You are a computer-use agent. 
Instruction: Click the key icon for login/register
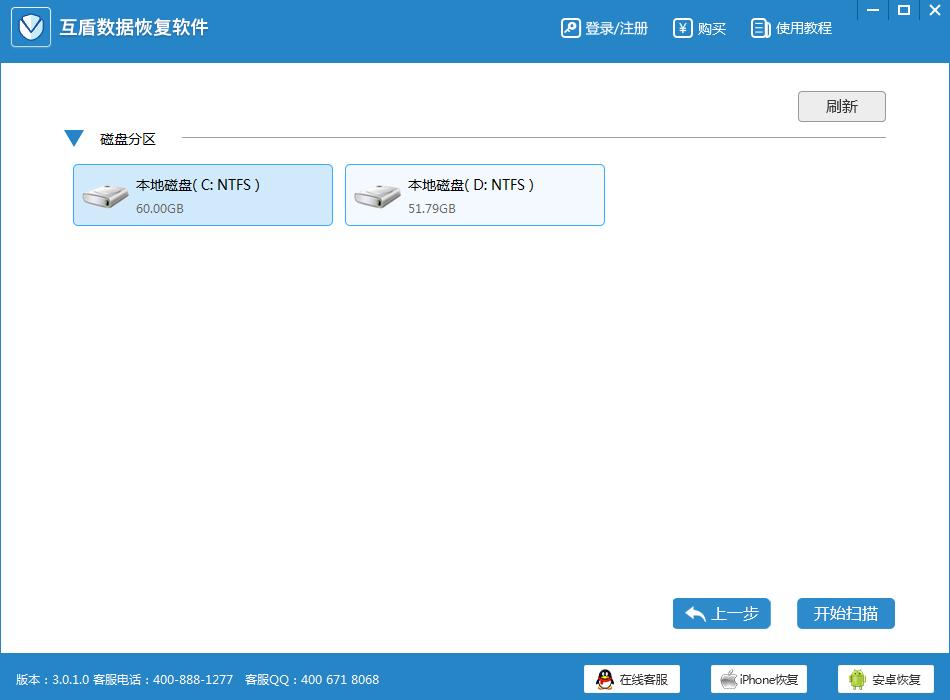[570, 28]
